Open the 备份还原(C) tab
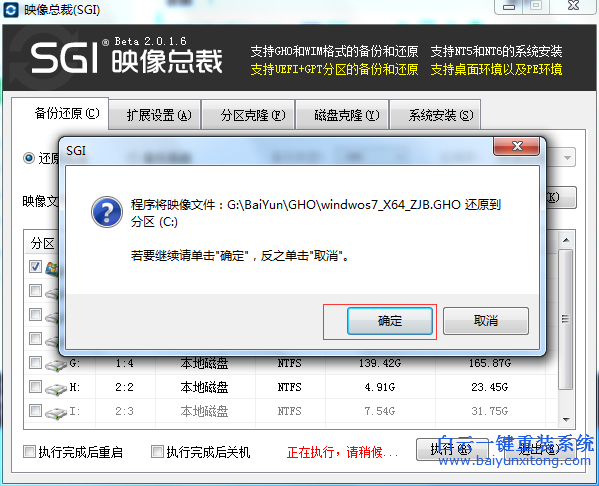 click(60, 113)
